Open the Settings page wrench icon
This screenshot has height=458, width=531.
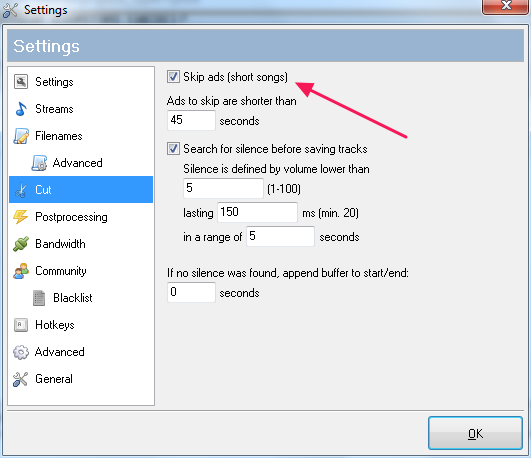tap(21, 82)
